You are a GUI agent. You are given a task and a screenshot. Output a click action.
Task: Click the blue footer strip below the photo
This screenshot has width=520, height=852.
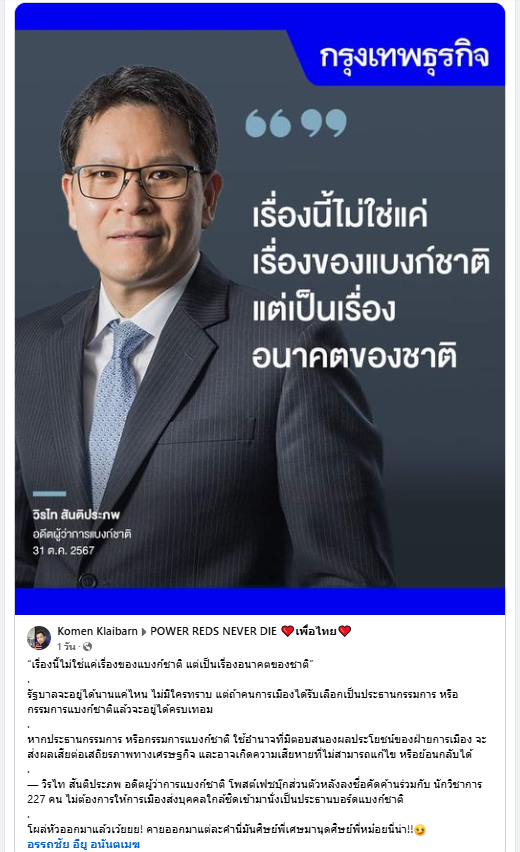point(260,601)
